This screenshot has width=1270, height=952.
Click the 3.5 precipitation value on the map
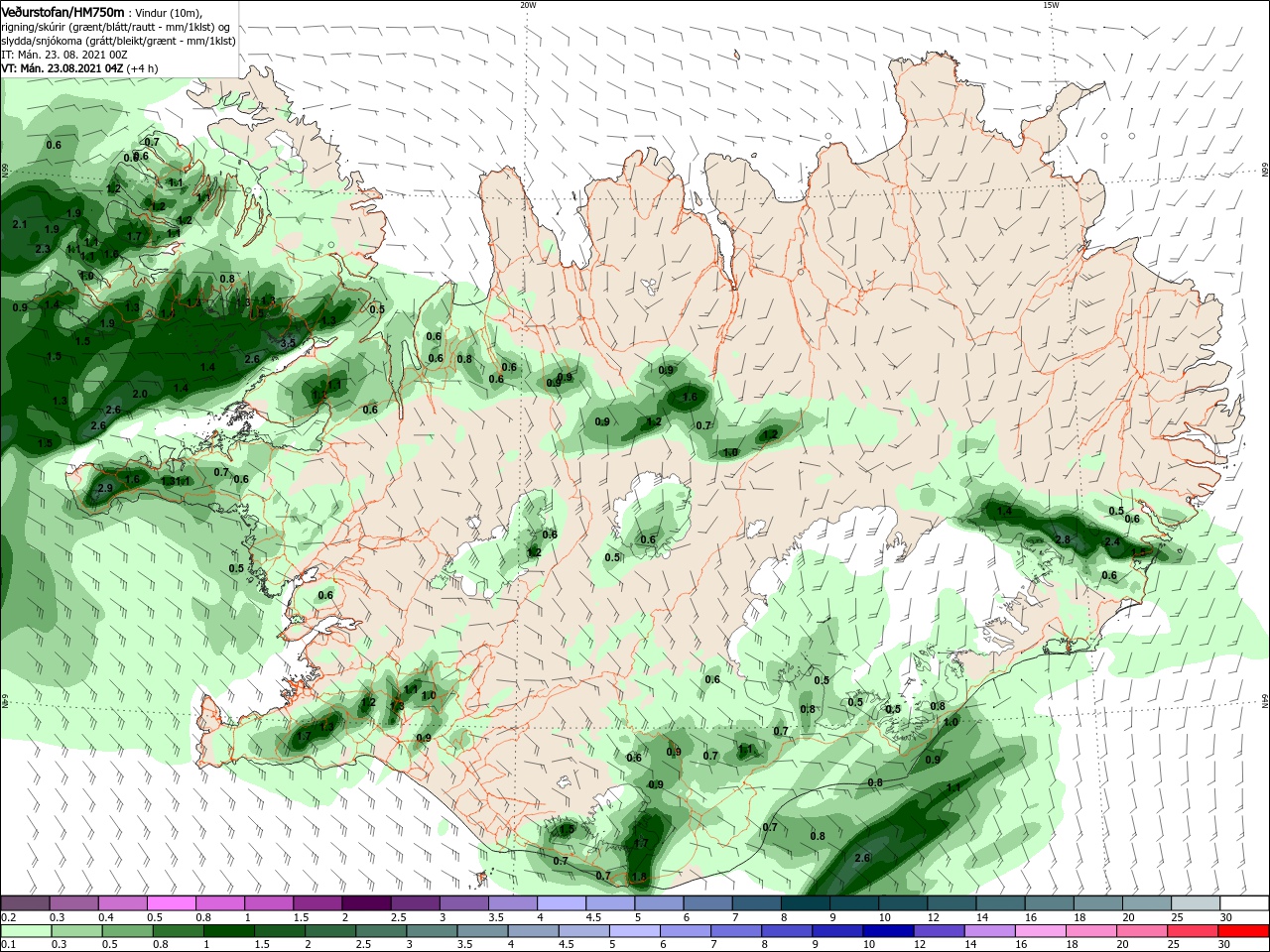click(x=289, y=342)
